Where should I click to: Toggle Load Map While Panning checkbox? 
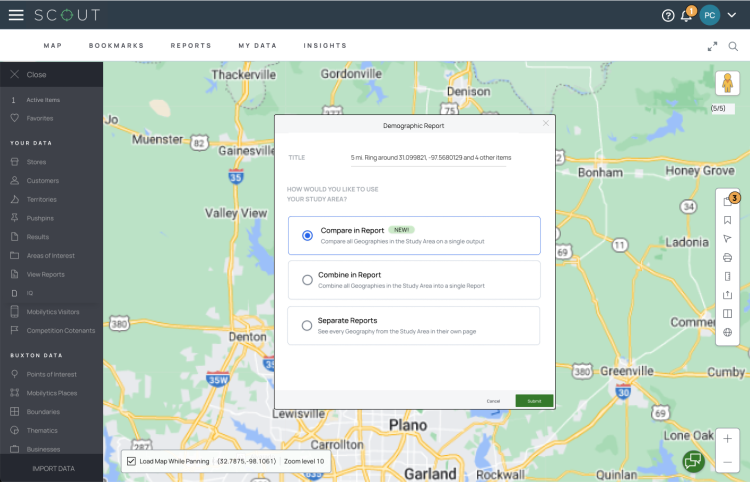click(x=132, y=461)
